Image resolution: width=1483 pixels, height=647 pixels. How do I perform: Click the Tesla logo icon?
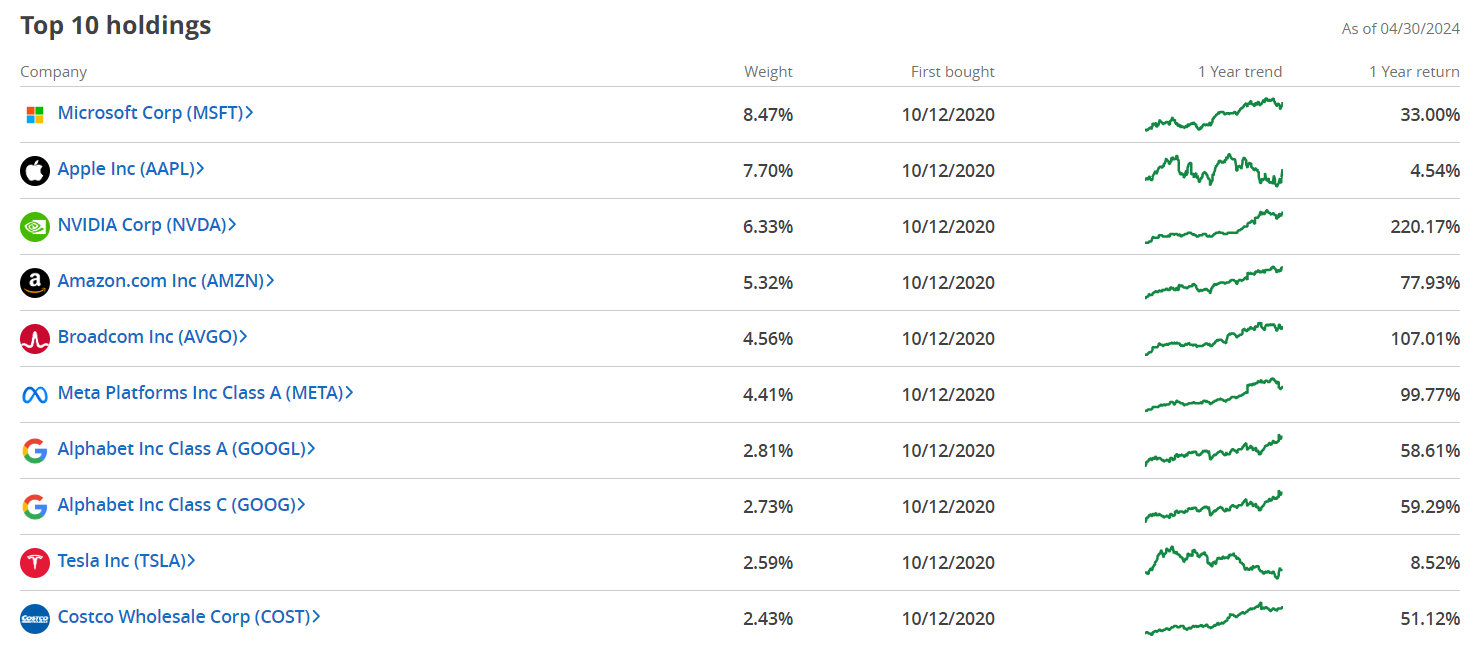pos(35,563)
